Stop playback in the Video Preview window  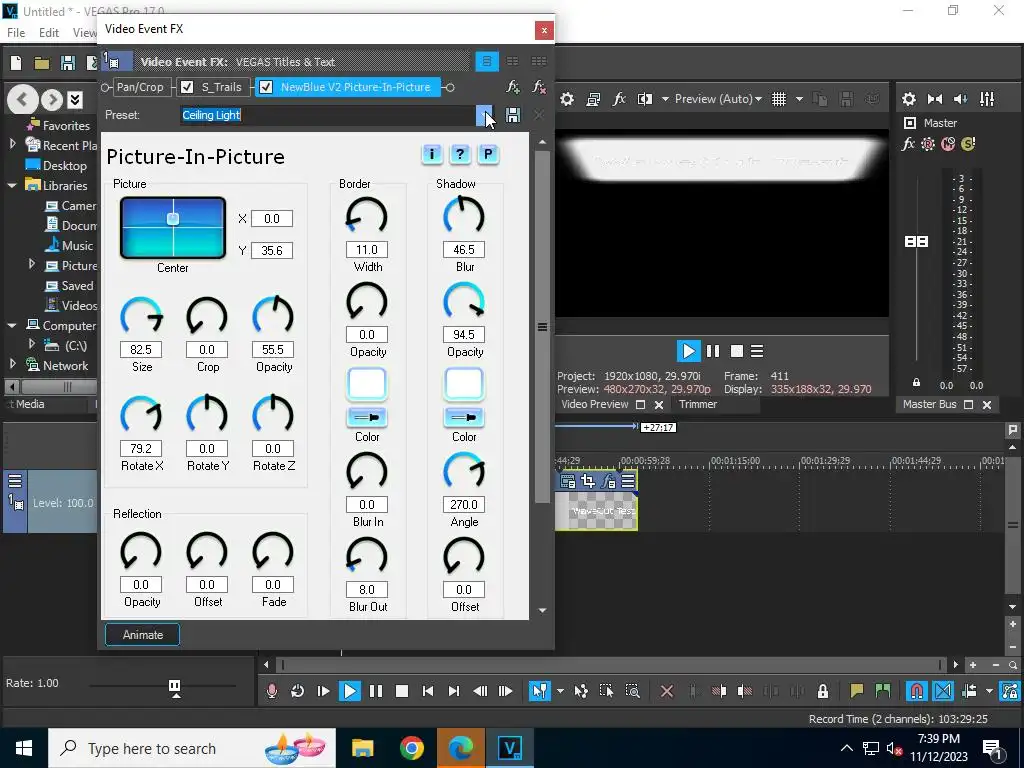(737, 351)
